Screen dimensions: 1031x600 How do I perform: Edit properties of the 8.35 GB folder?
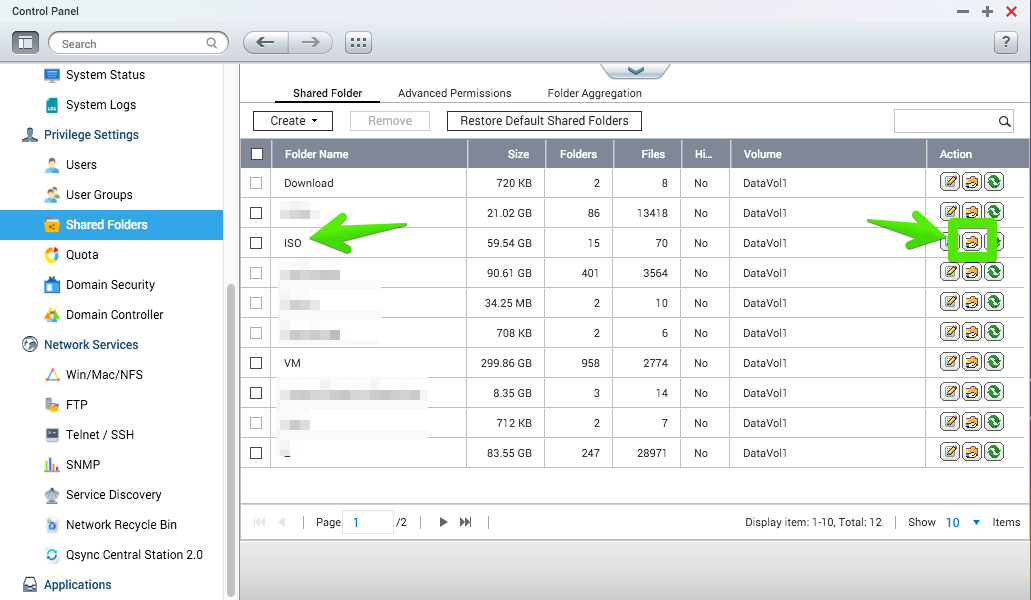[x=949, y=392]
